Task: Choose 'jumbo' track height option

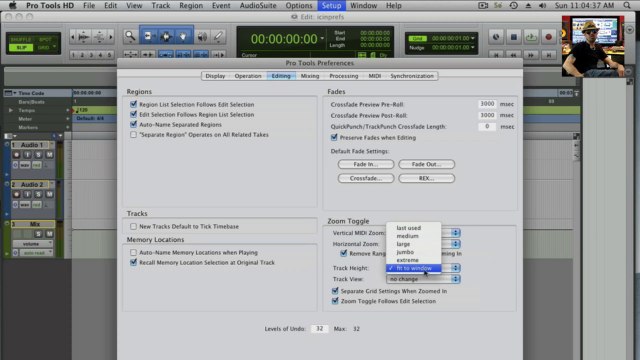Action: (413, 252)
